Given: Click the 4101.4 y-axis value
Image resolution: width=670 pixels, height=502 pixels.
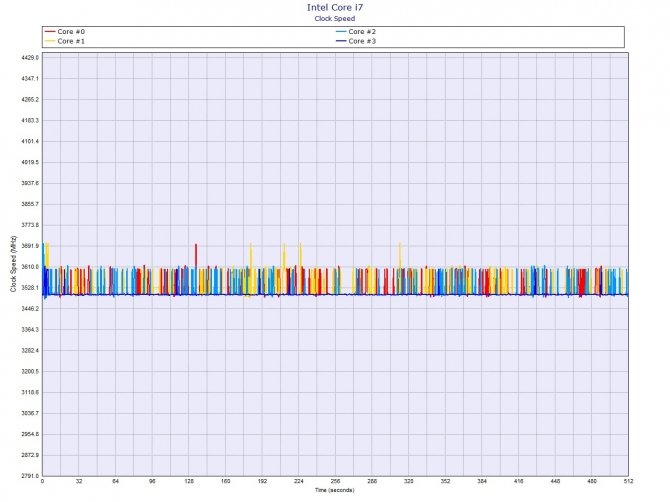Looking at the screenshot, I should click(30, 141).
